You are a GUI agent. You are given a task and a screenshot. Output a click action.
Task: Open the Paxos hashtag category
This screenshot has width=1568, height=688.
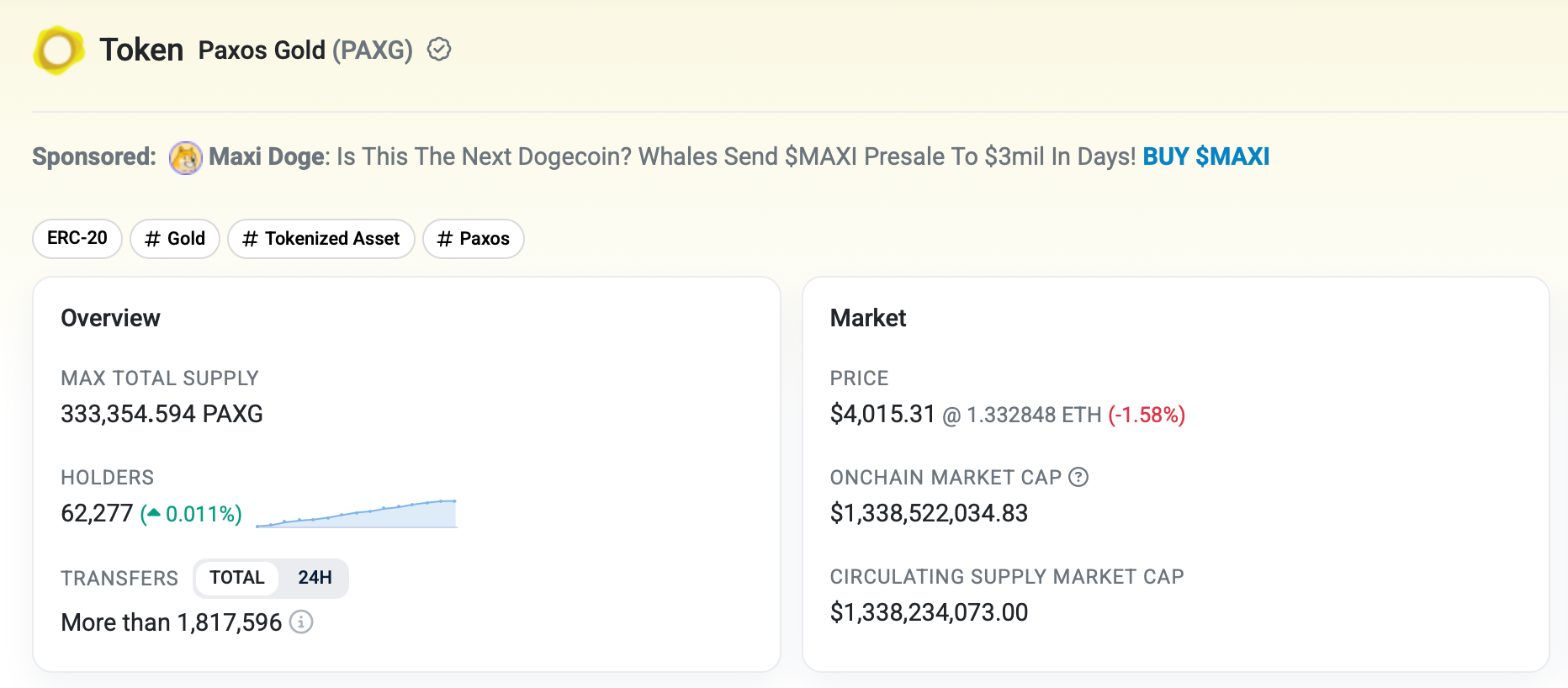[x=473, y=238]
